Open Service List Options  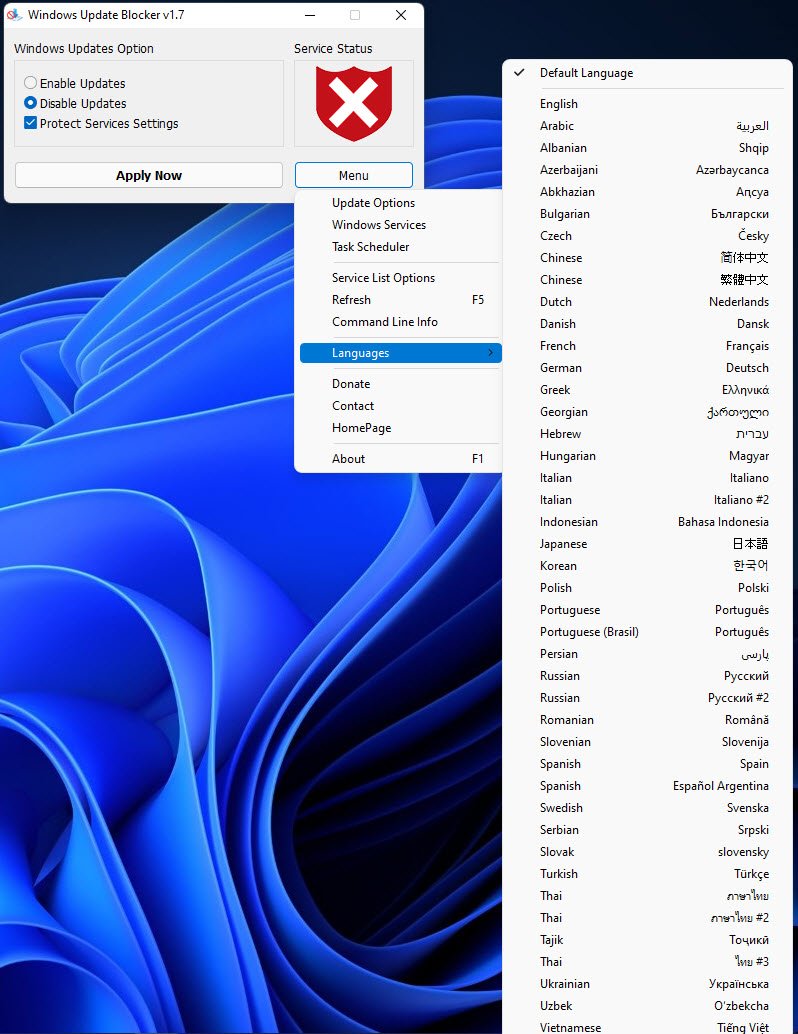coord(398,278)
